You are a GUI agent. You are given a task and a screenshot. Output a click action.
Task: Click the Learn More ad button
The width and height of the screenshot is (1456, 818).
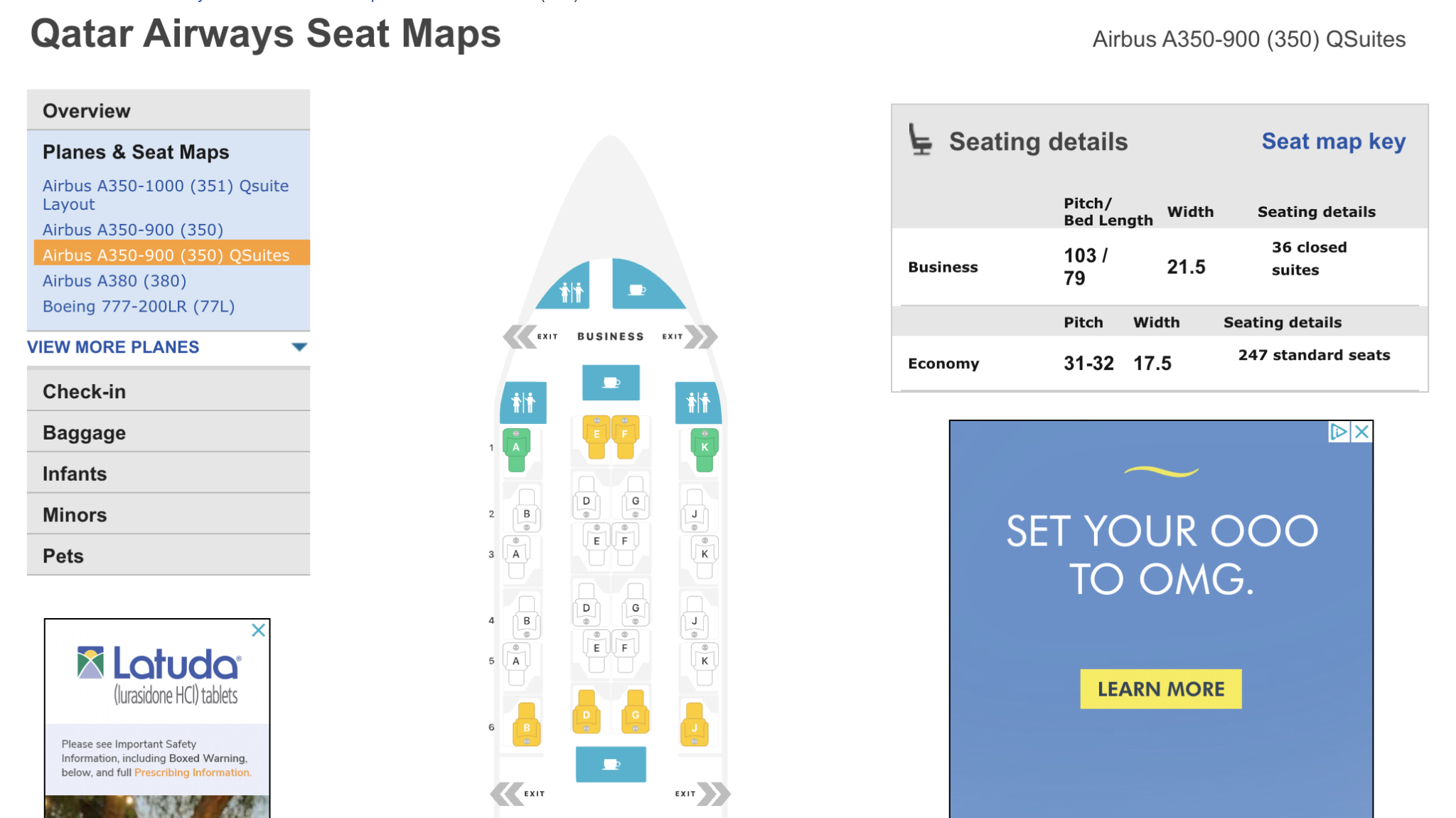click(x=1160, y=689)
